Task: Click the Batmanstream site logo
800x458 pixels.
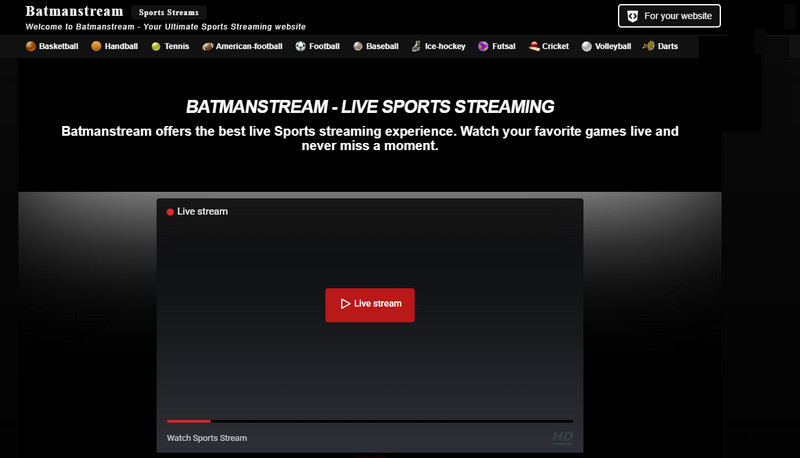Action: pyautogui.click(x=74, y=11)
